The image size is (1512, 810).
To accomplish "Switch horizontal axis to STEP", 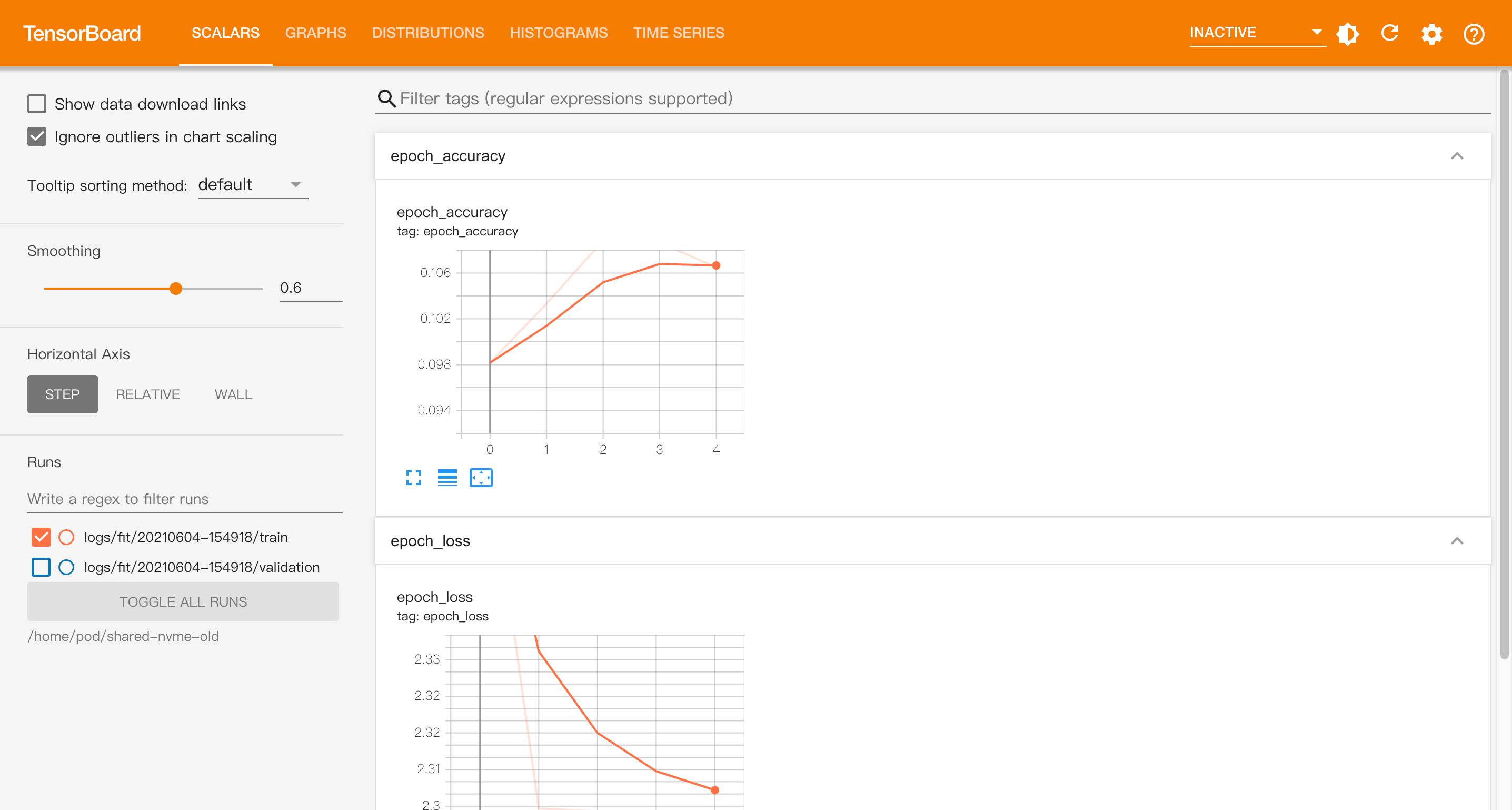I will tap(62, 394).
